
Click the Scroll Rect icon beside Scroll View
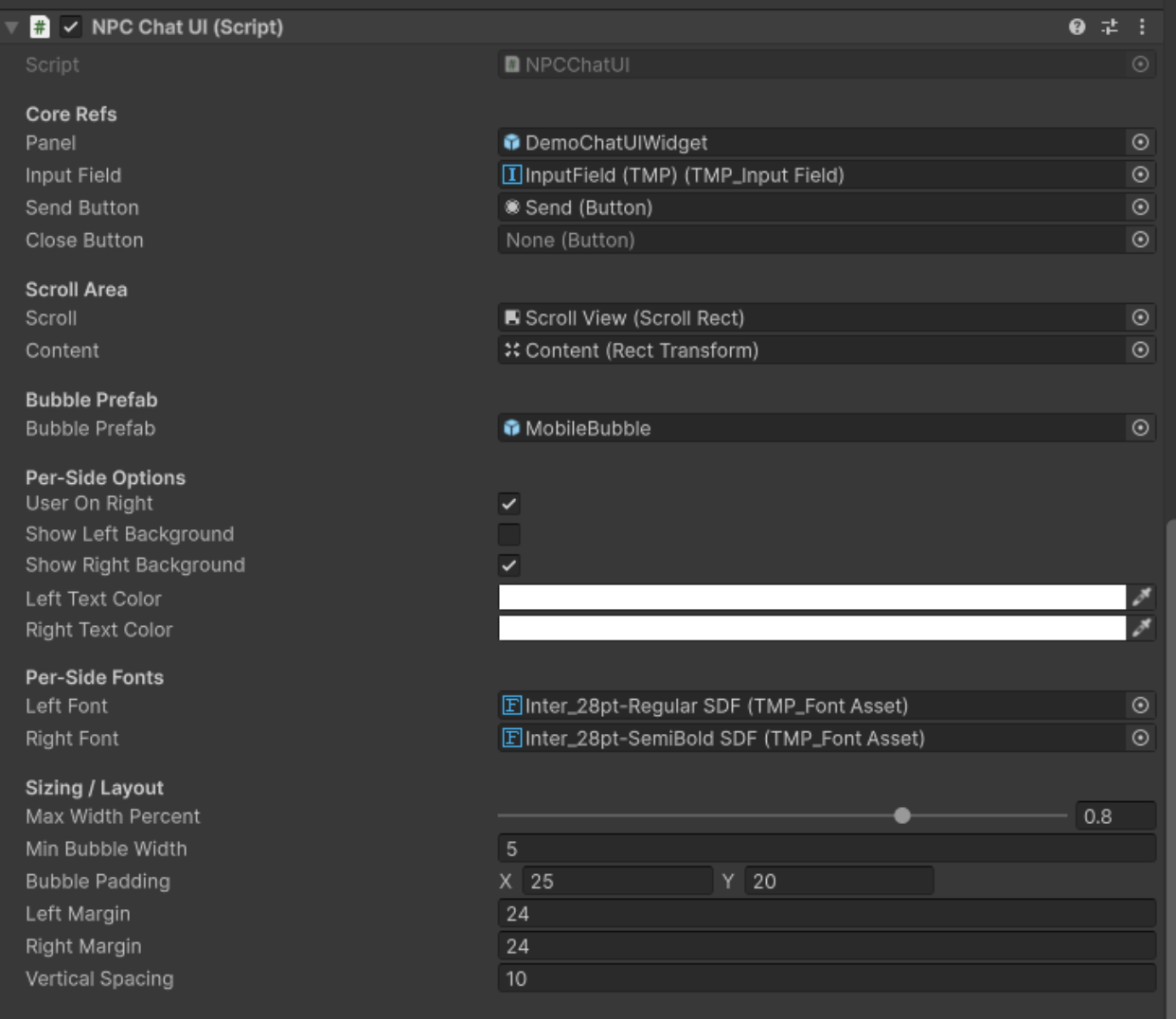510,317
